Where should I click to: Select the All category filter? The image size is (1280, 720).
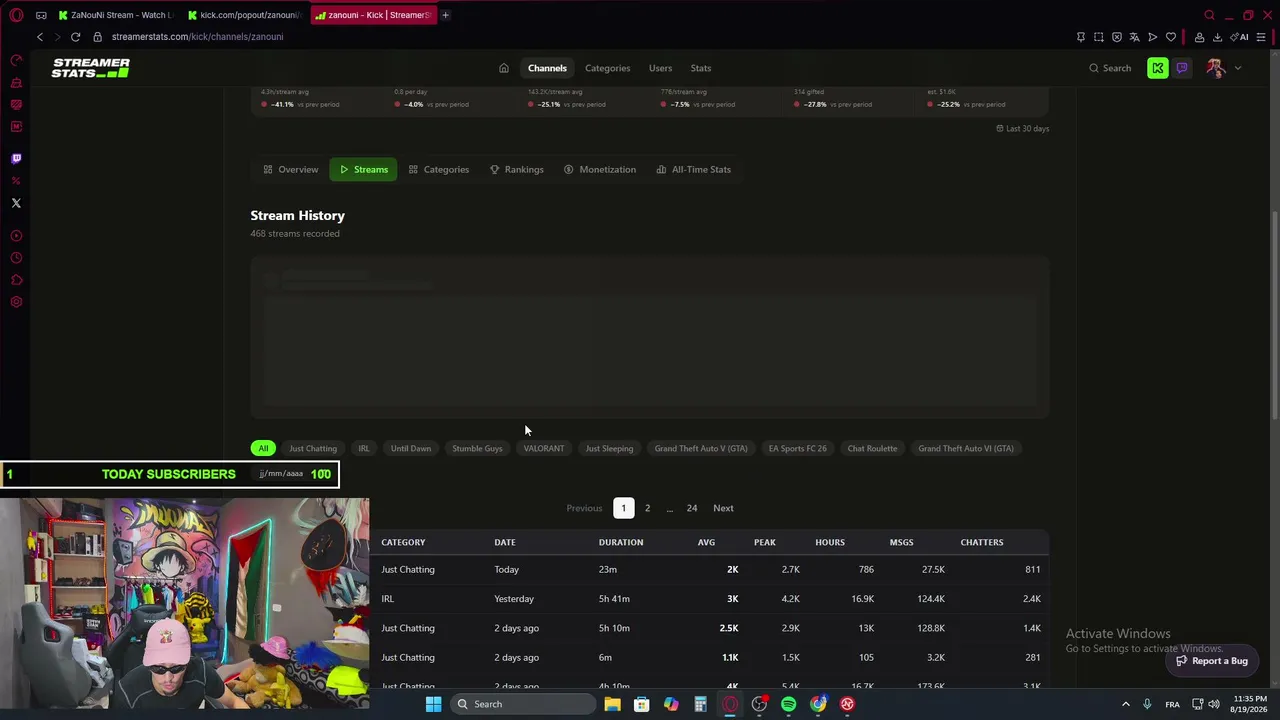tap(263, 449)
